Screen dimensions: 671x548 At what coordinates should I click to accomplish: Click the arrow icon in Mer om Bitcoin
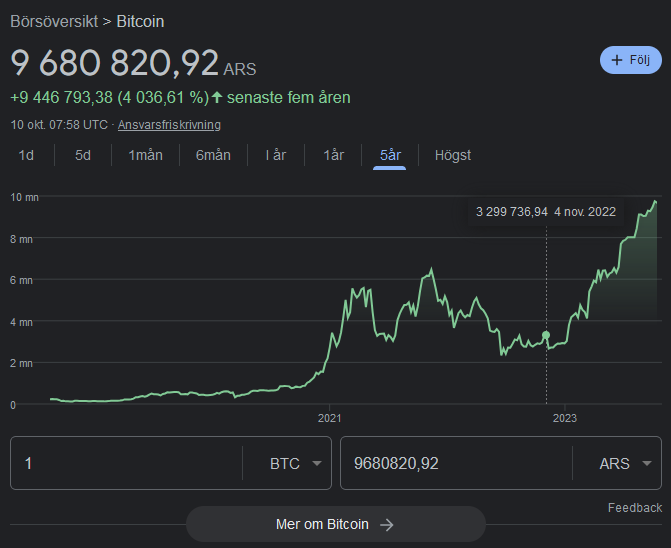pos(386,524)
